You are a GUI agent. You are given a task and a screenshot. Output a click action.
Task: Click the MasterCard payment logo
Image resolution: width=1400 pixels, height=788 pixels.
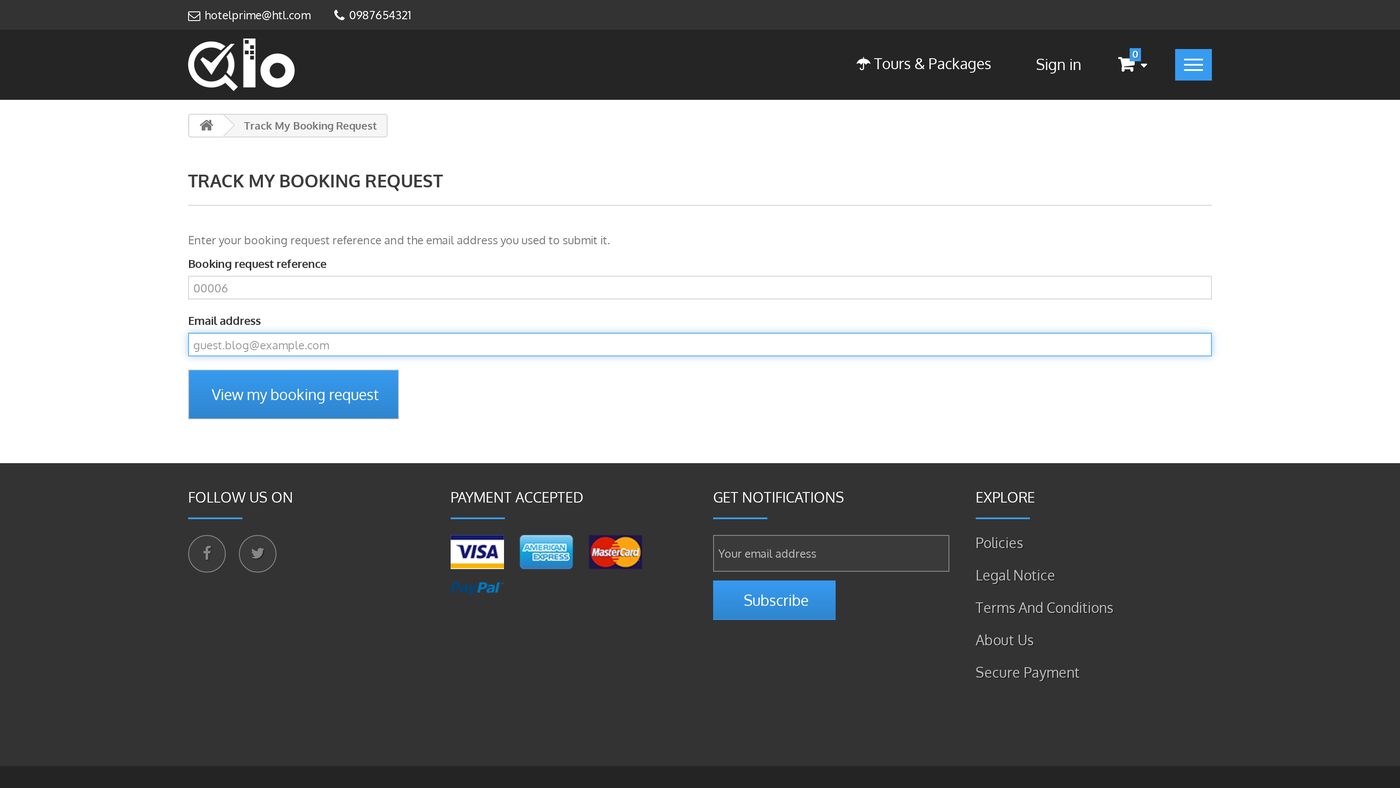(615, 552)
